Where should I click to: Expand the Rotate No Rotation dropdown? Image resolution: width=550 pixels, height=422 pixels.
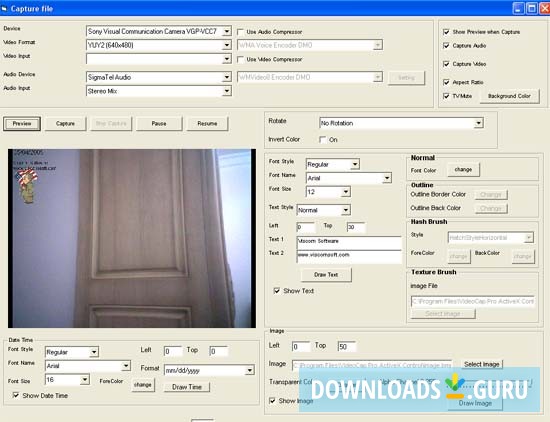[x=478, y=123]
